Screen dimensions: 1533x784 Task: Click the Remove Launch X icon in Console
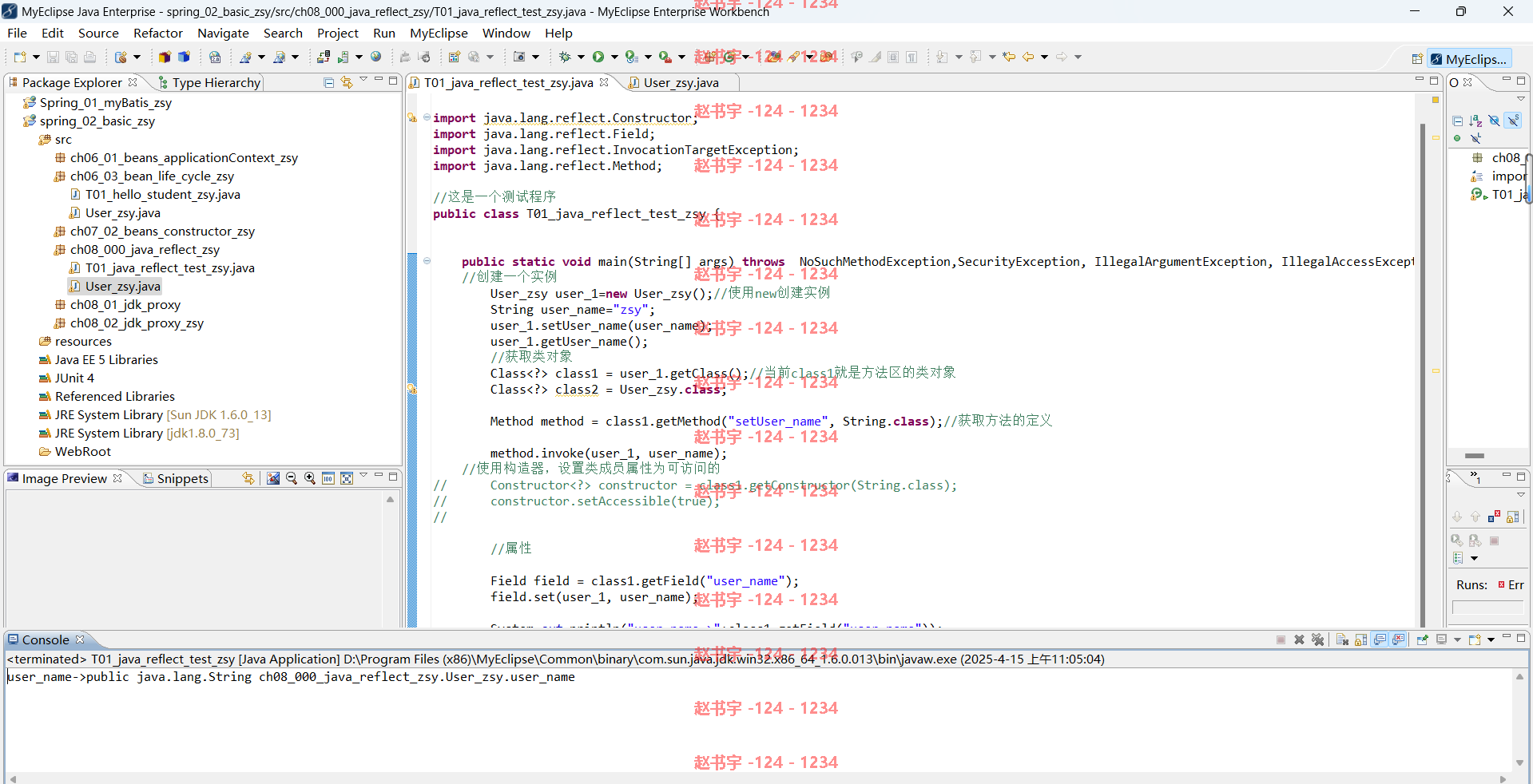tap(1299, 639)
